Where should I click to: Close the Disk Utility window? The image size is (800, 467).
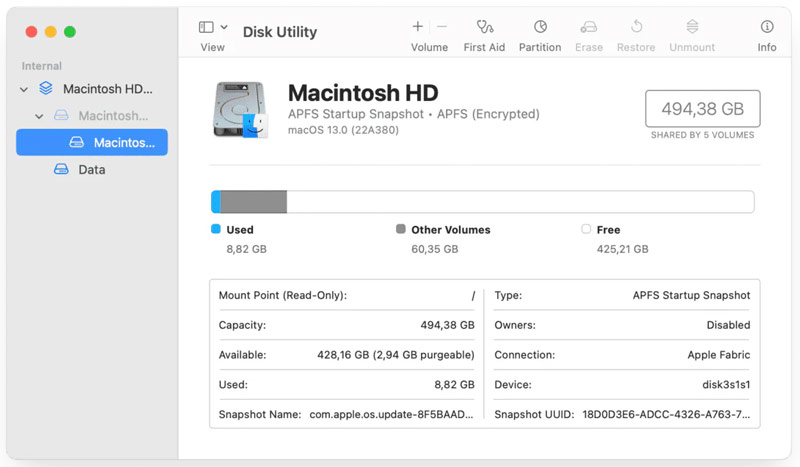tap(32, 32)
